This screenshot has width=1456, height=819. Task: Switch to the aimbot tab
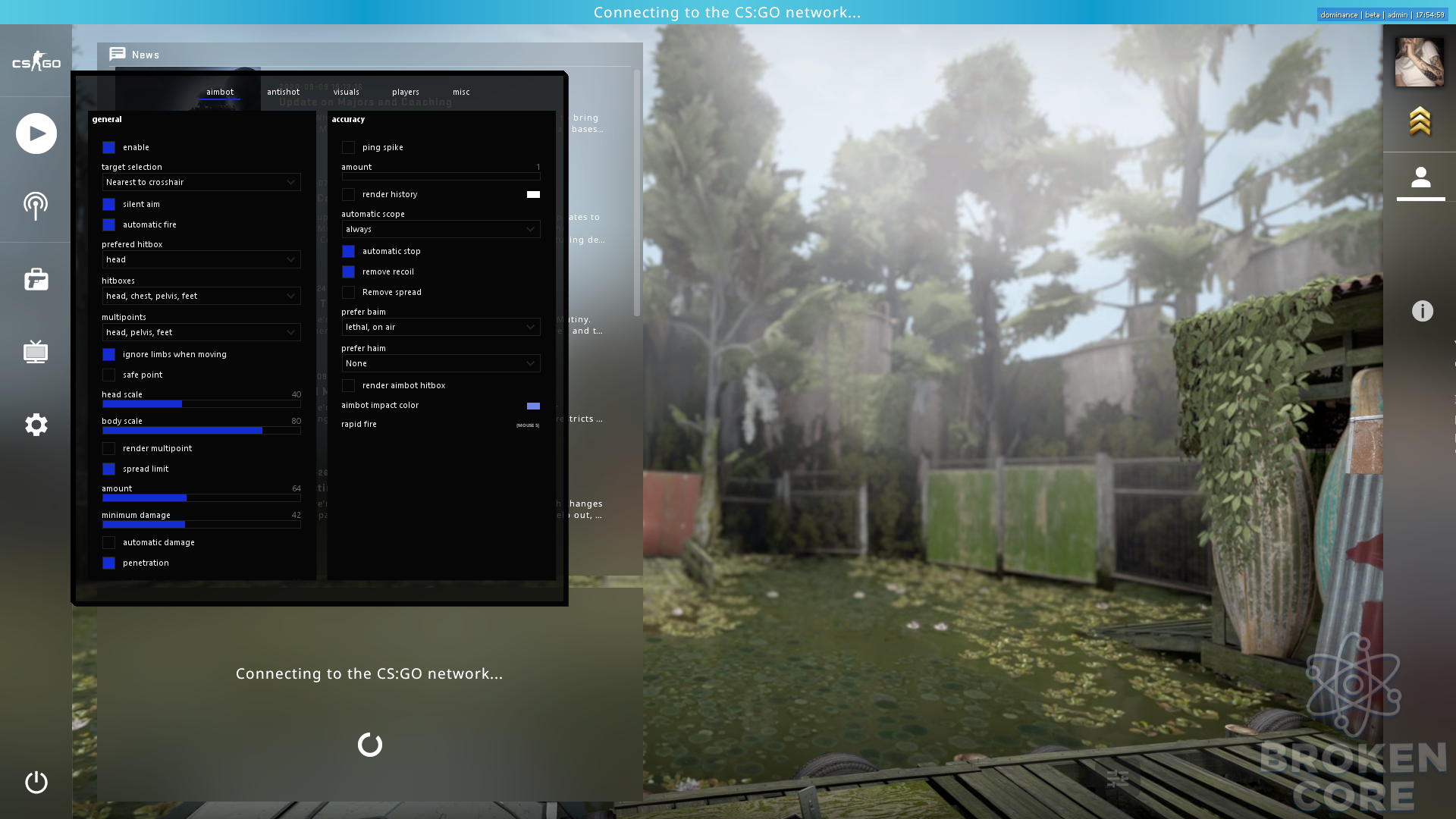[220, 92]
